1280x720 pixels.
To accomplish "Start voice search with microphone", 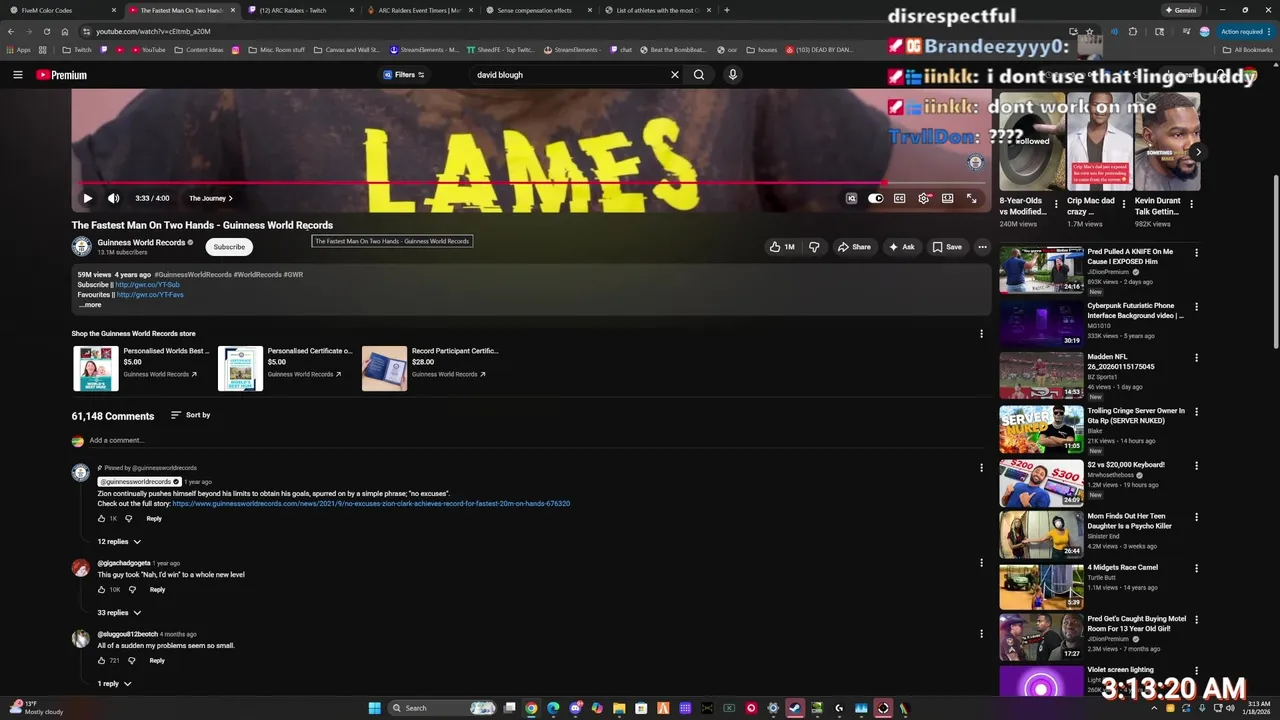I will [x=733, y=75].
